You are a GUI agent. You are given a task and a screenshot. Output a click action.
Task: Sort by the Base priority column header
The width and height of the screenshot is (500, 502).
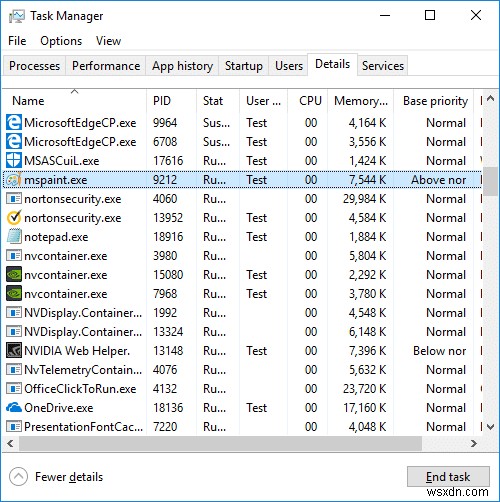[x=434, y=101]
